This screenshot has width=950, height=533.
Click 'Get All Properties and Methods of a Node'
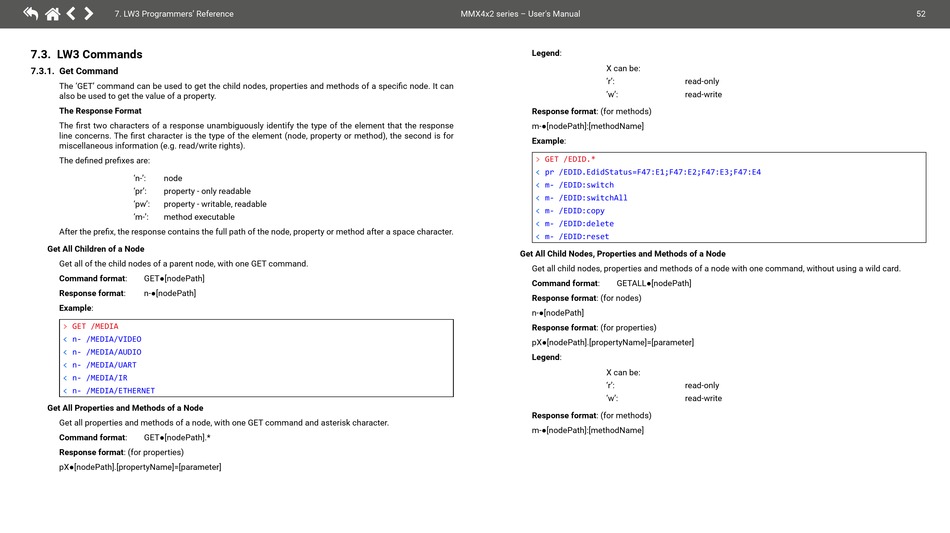[125, 408]
